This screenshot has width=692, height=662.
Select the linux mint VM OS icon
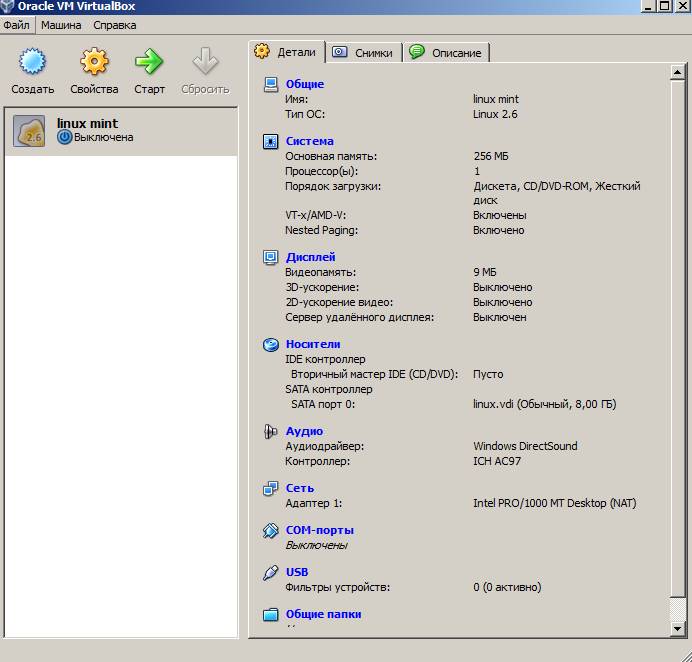[29, 131]
